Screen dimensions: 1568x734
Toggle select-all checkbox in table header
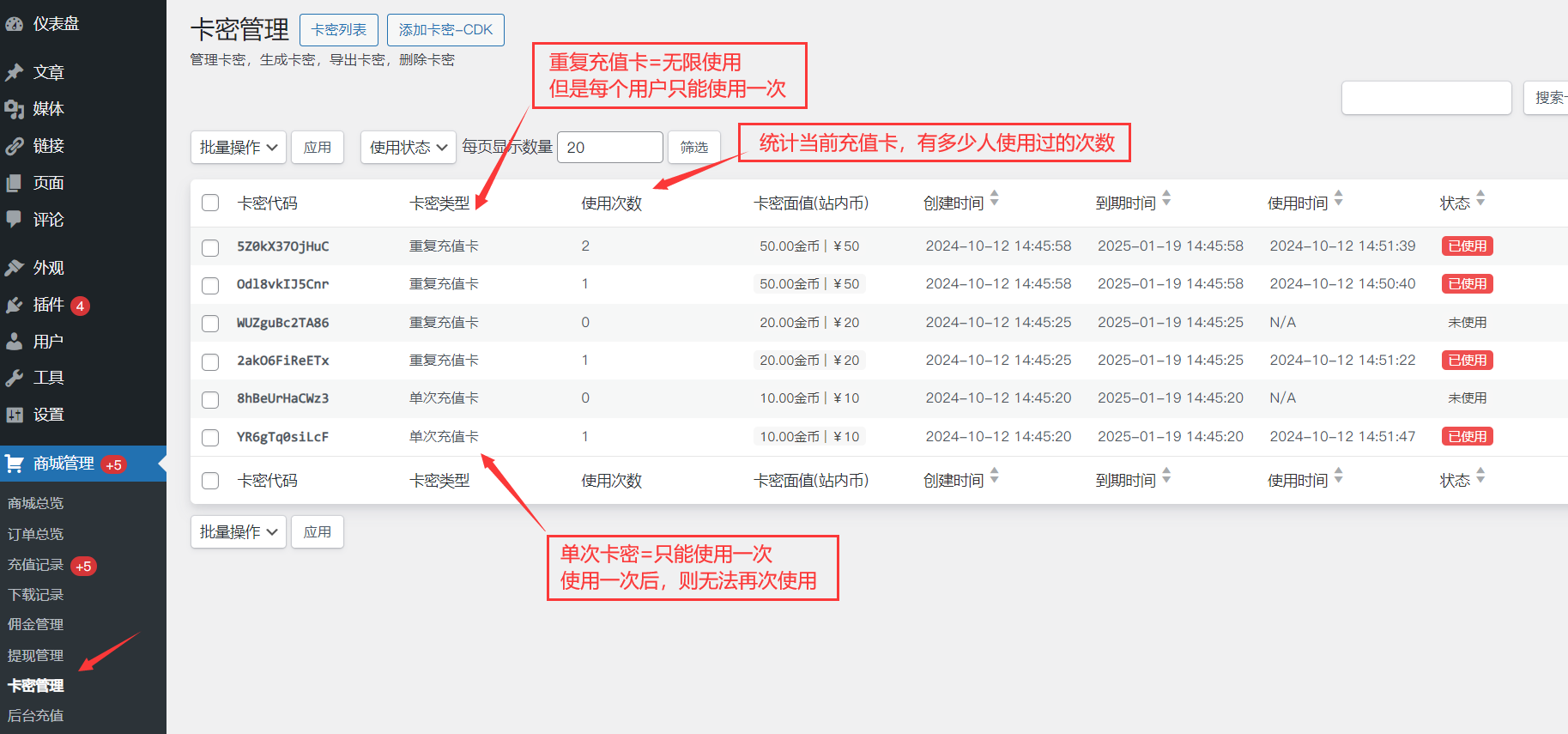click(x=210, y=203)
